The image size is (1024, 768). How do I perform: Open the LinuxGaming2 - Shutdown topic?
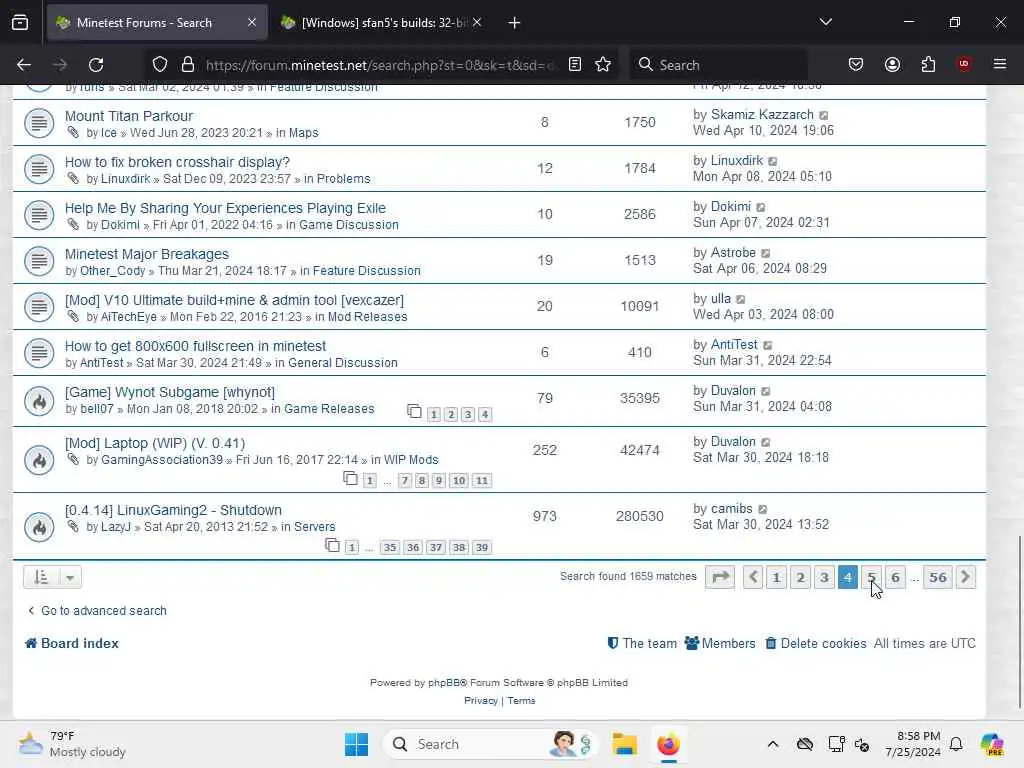(173, 510)
